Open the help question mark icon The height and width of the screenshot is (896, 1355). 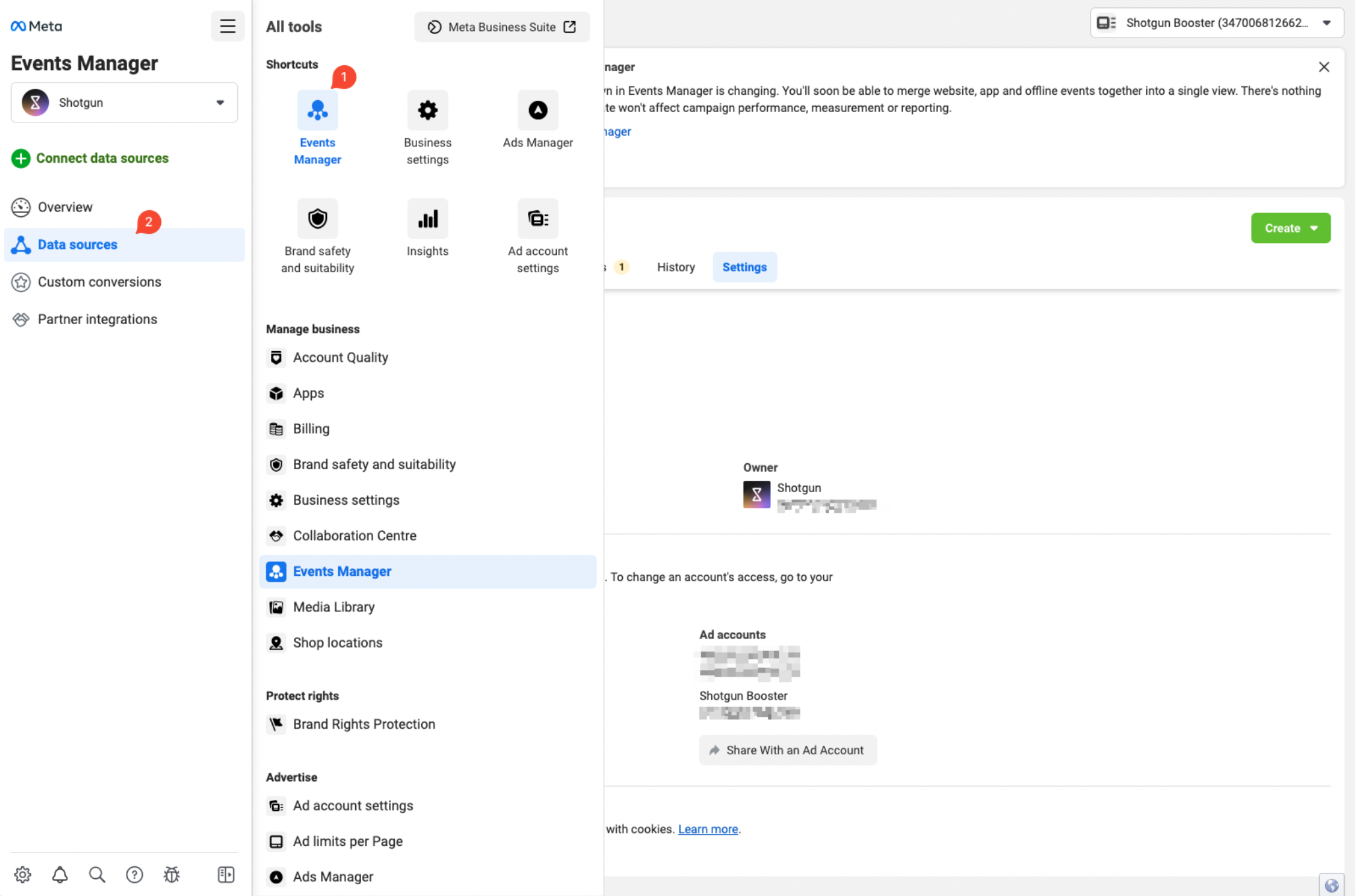click(x=134, y=874)
